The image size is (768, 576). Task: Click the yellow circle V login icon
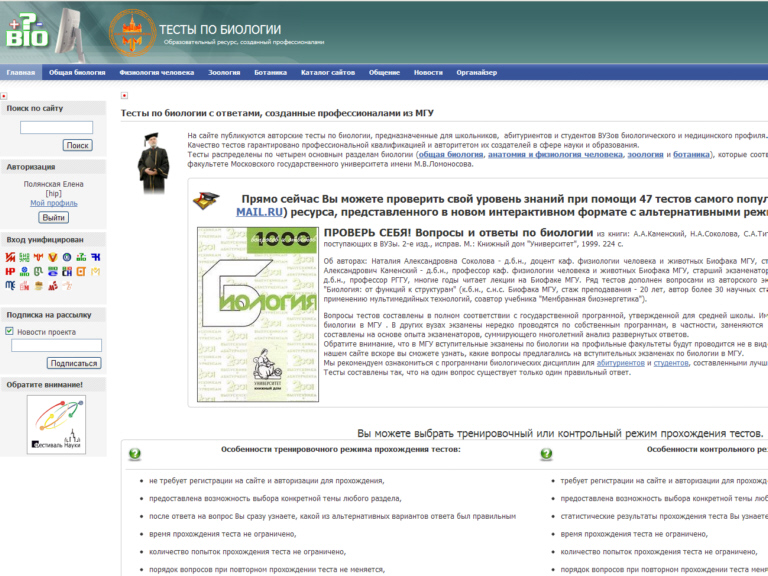pyautogui.click(x=53, y=257)
